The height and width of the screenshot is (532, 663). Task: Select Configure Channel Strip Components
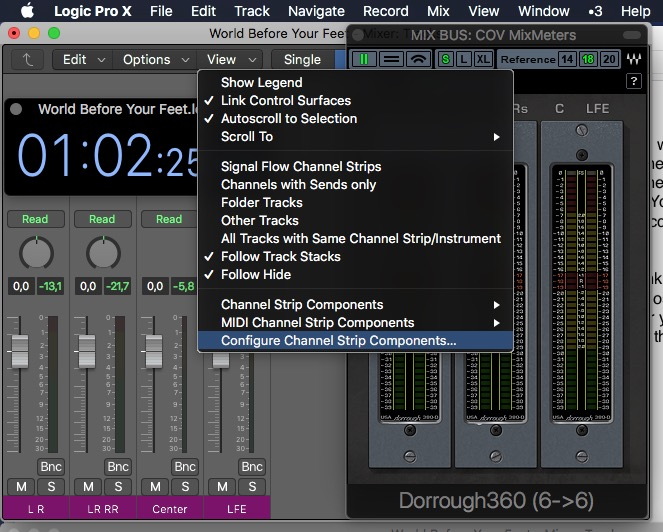[x=355, y=340]
